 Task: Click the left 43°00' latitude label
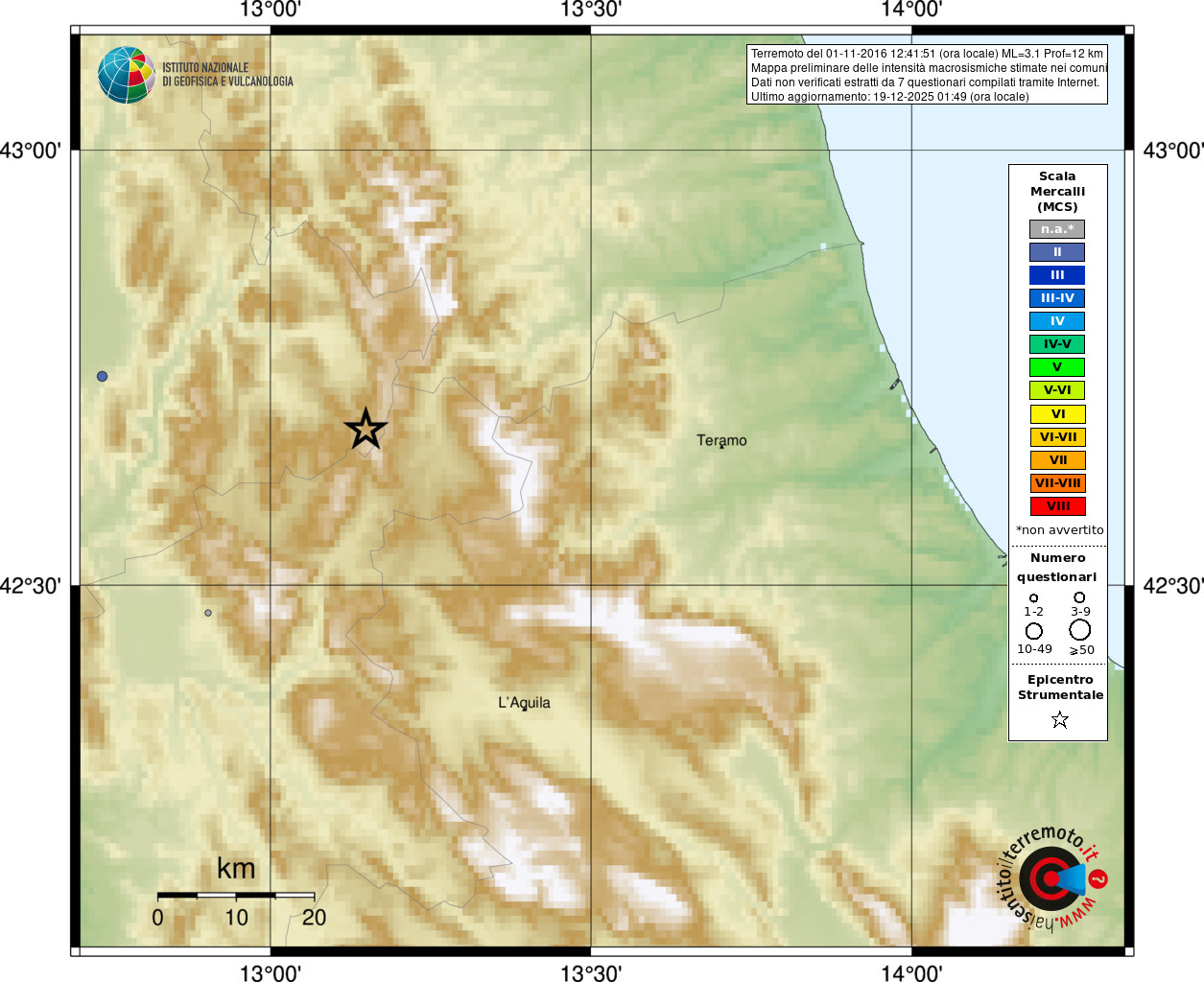click(x=31, y=150)
